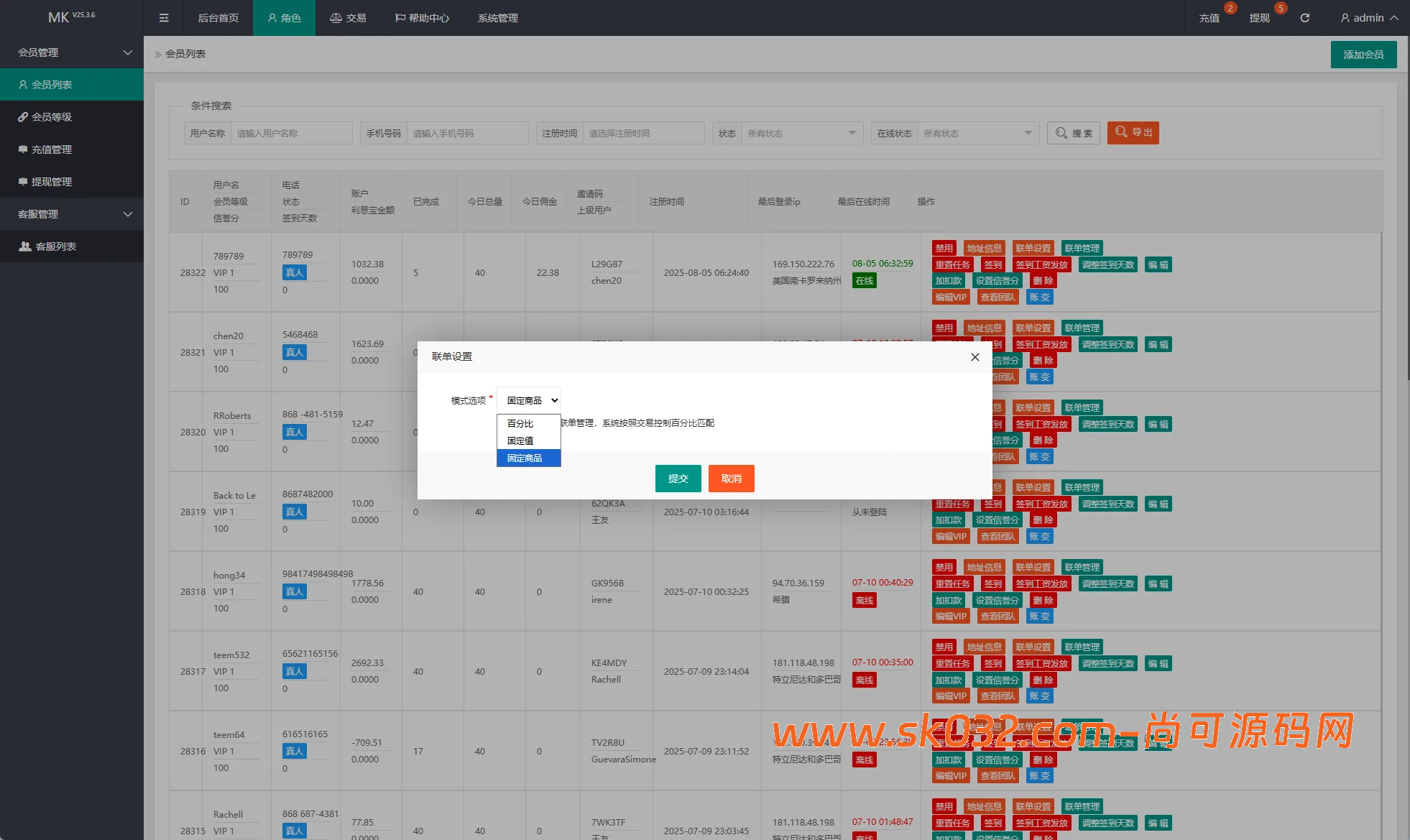Open 充值管理 in the sidebar
The height and width of the screenshot is (840, 1410).
[51, 149]
